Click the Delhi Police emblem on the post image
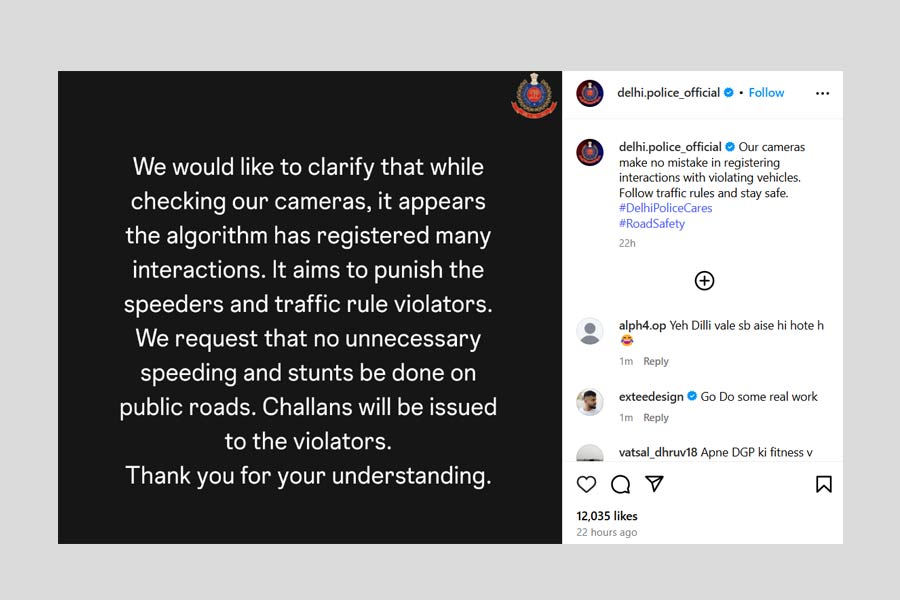900x600 pixels. point(534,96)
